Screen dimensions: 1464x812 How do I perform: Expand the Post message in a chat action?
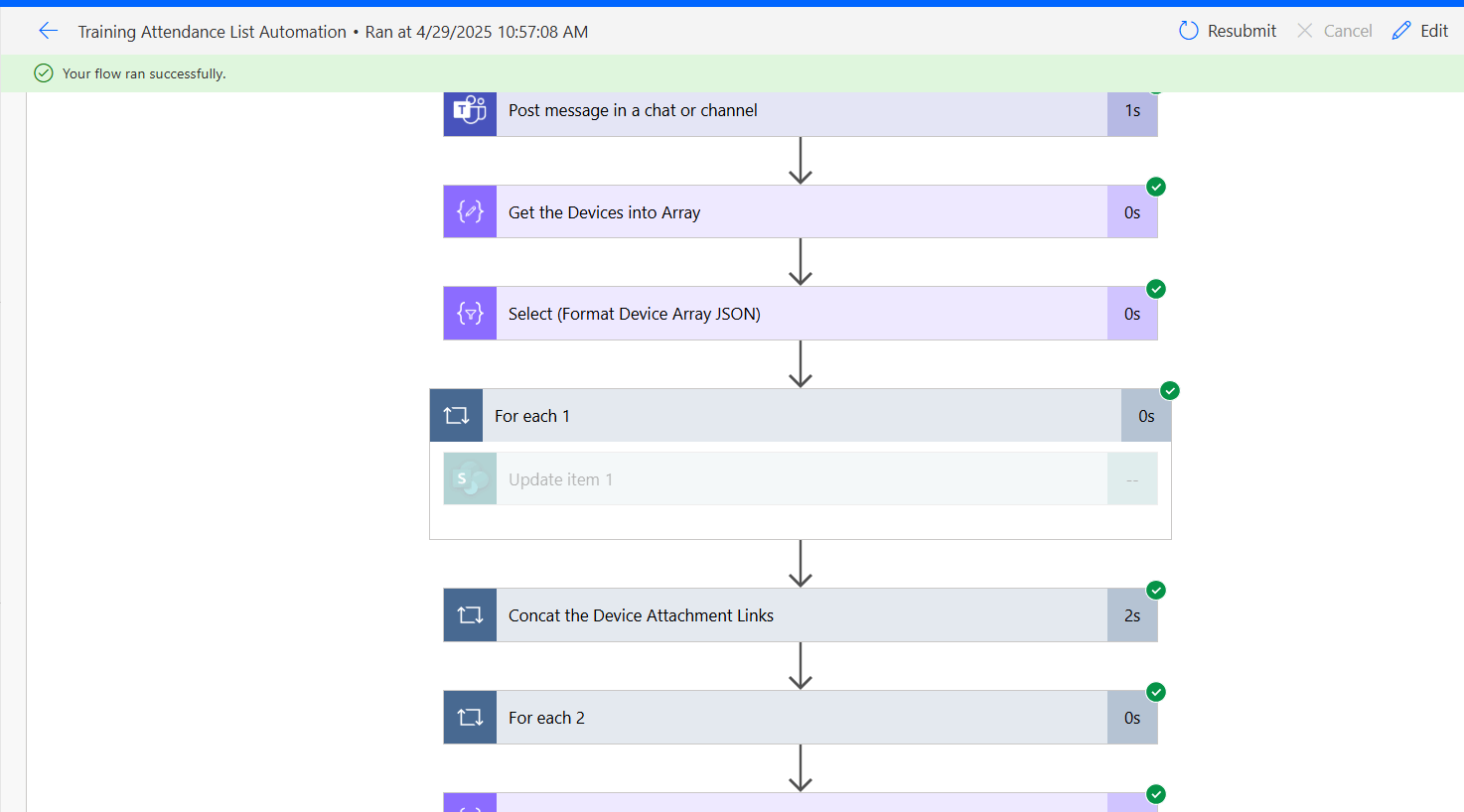[801, 110]
